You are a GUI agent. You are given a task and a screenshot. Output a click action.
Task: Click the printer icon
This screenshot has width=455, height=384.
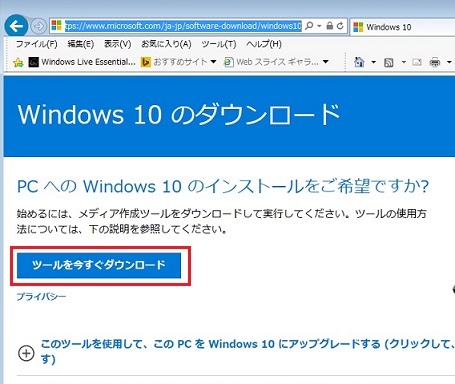pyautogui.click(x=435, y=62)
